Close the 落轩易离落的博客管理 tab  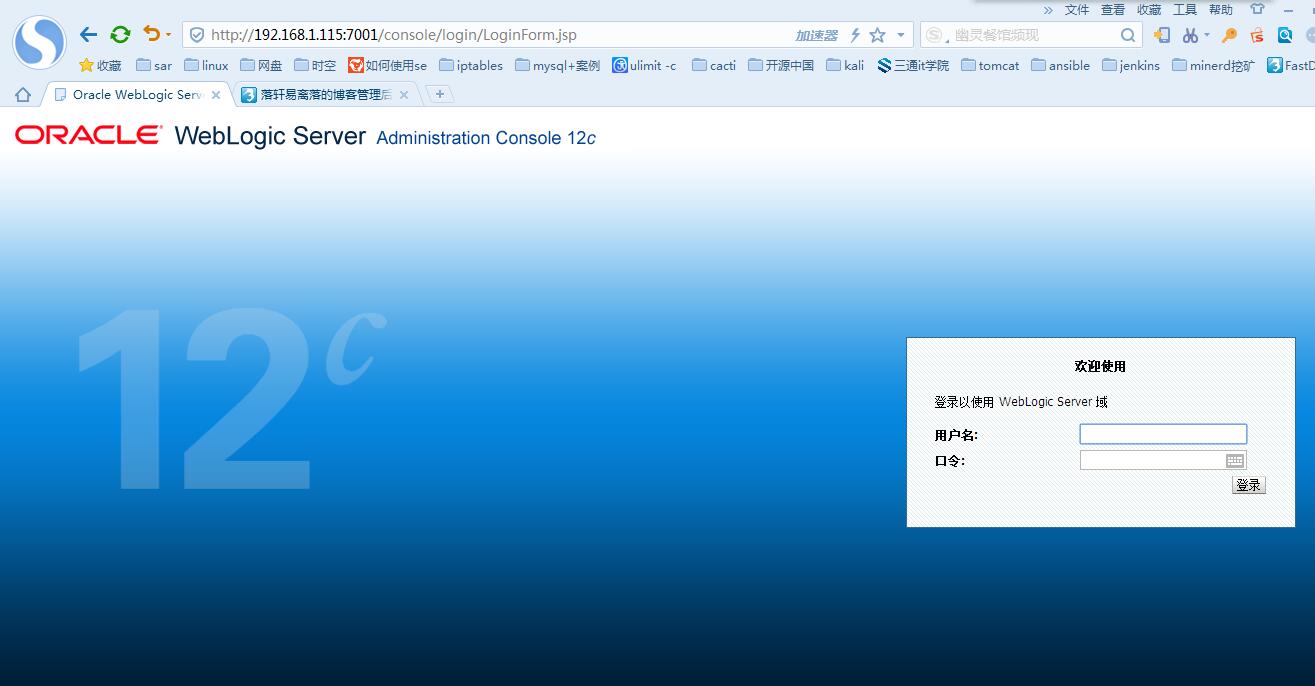(404, 95)
